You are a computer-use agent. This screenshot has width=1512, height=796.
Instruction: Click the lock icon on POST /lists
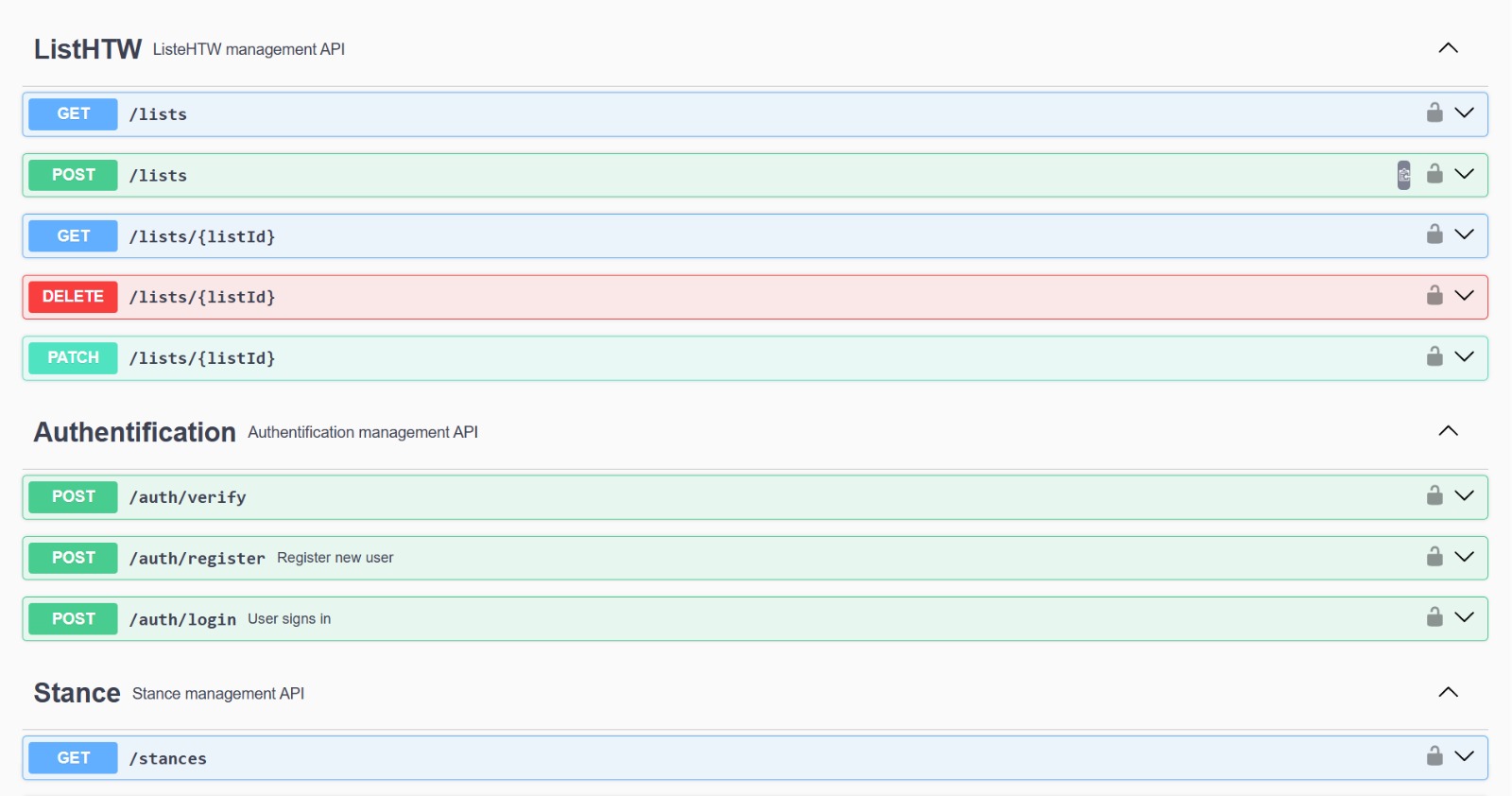[x=1435, y=174]
